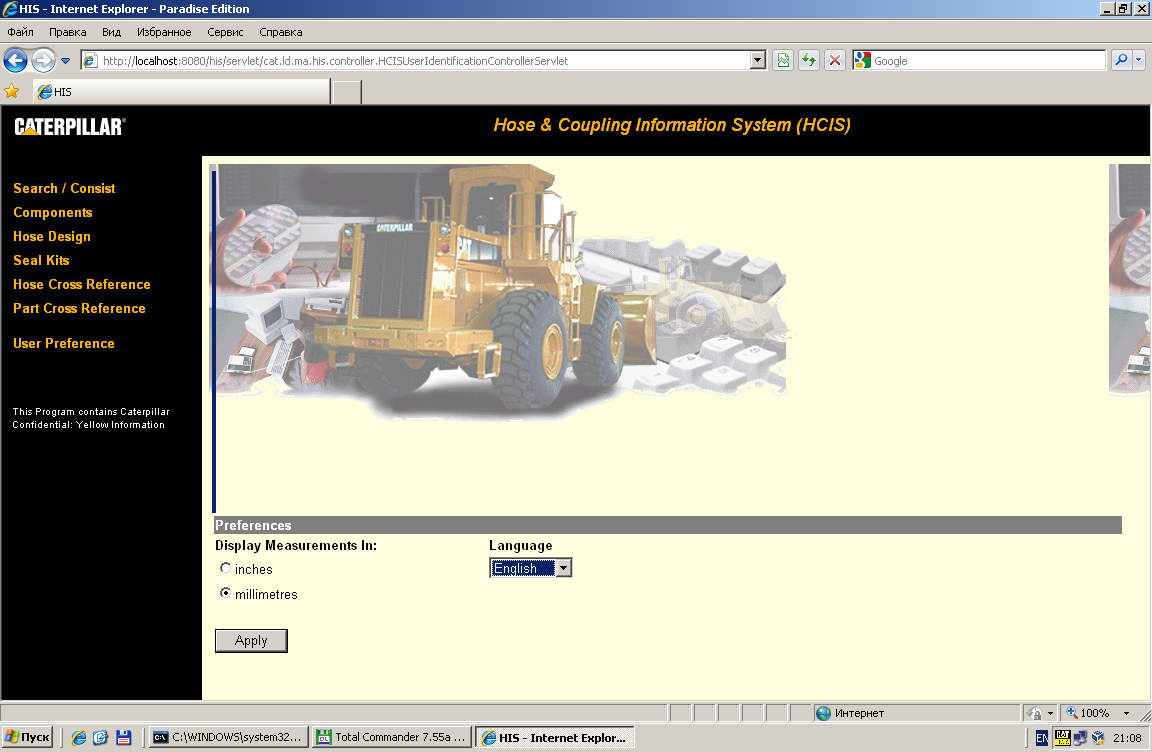This screenshot has width=1152, height=752.
Task: Open the Справка menu
Action: tap(281, 32)
